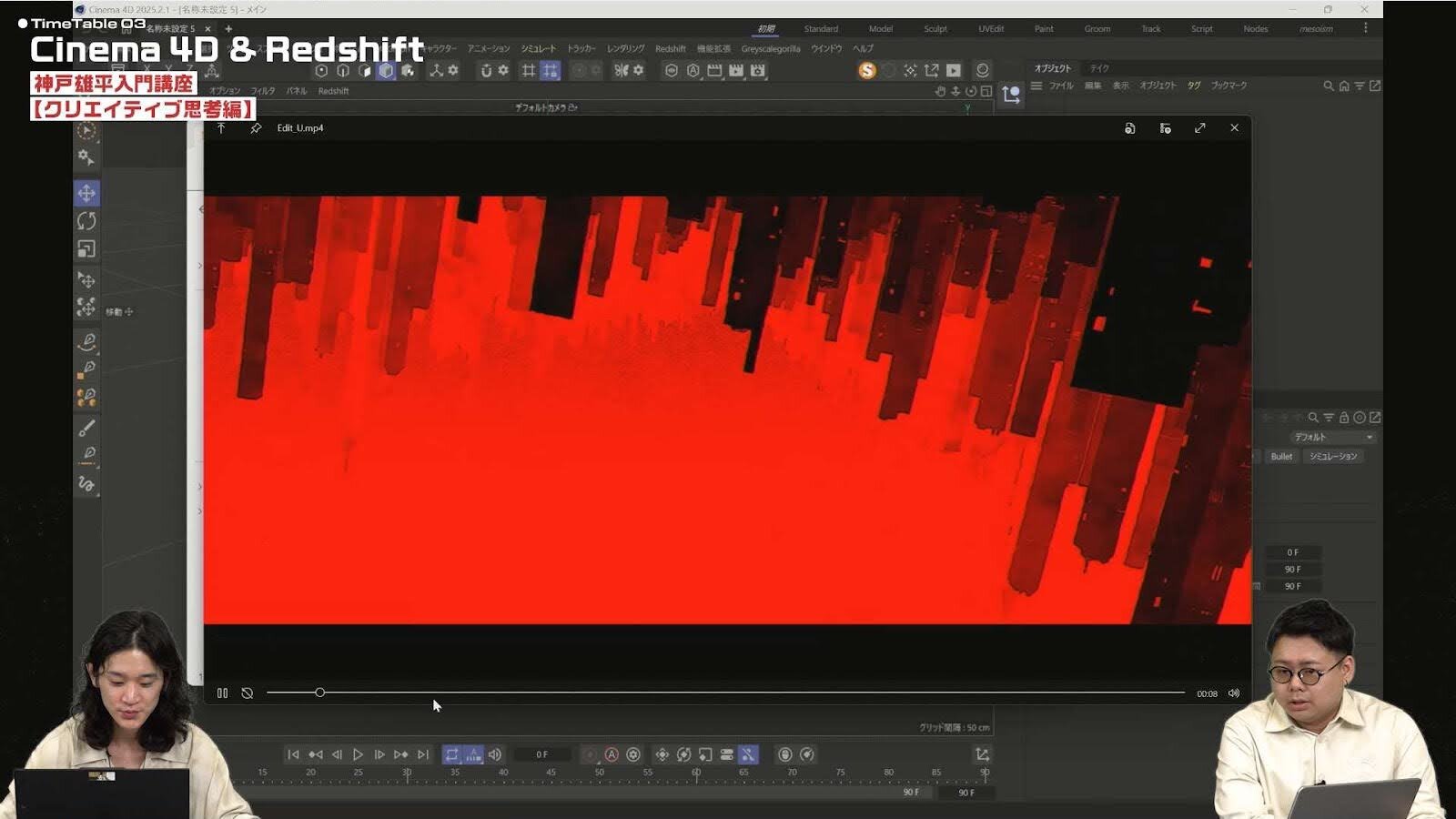This screenshot has width=1456, height=819.
Task: Toggle loop playback in timeline controls
Action: point(451,754)
